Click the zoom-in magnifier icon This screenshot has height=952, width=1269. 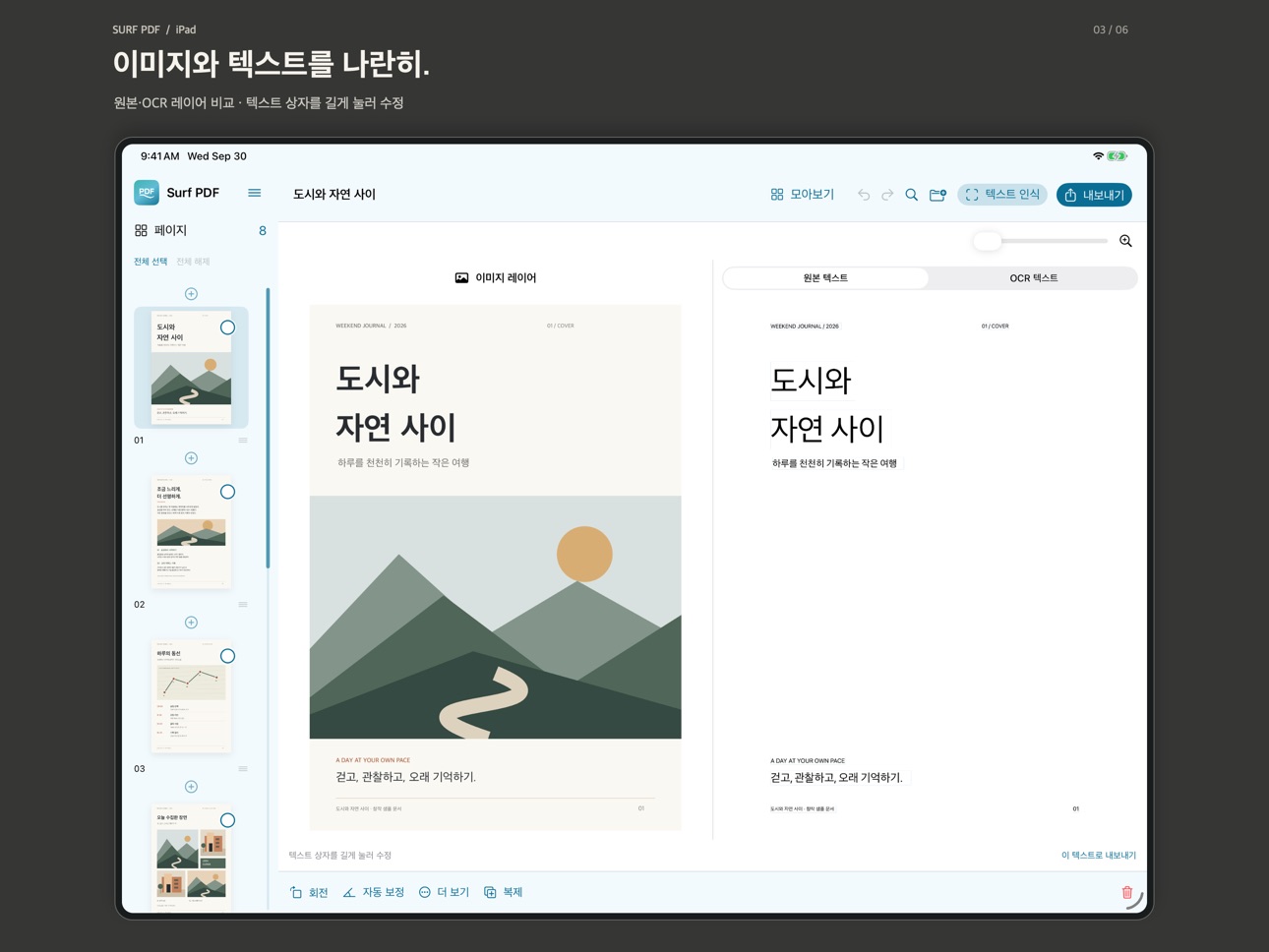click(1125, 241)
